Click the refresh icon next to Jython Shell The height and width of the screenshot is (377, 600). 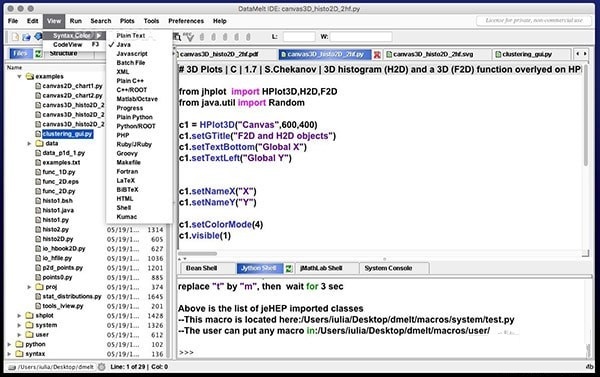pyautogui.click(x=289, y=269)
